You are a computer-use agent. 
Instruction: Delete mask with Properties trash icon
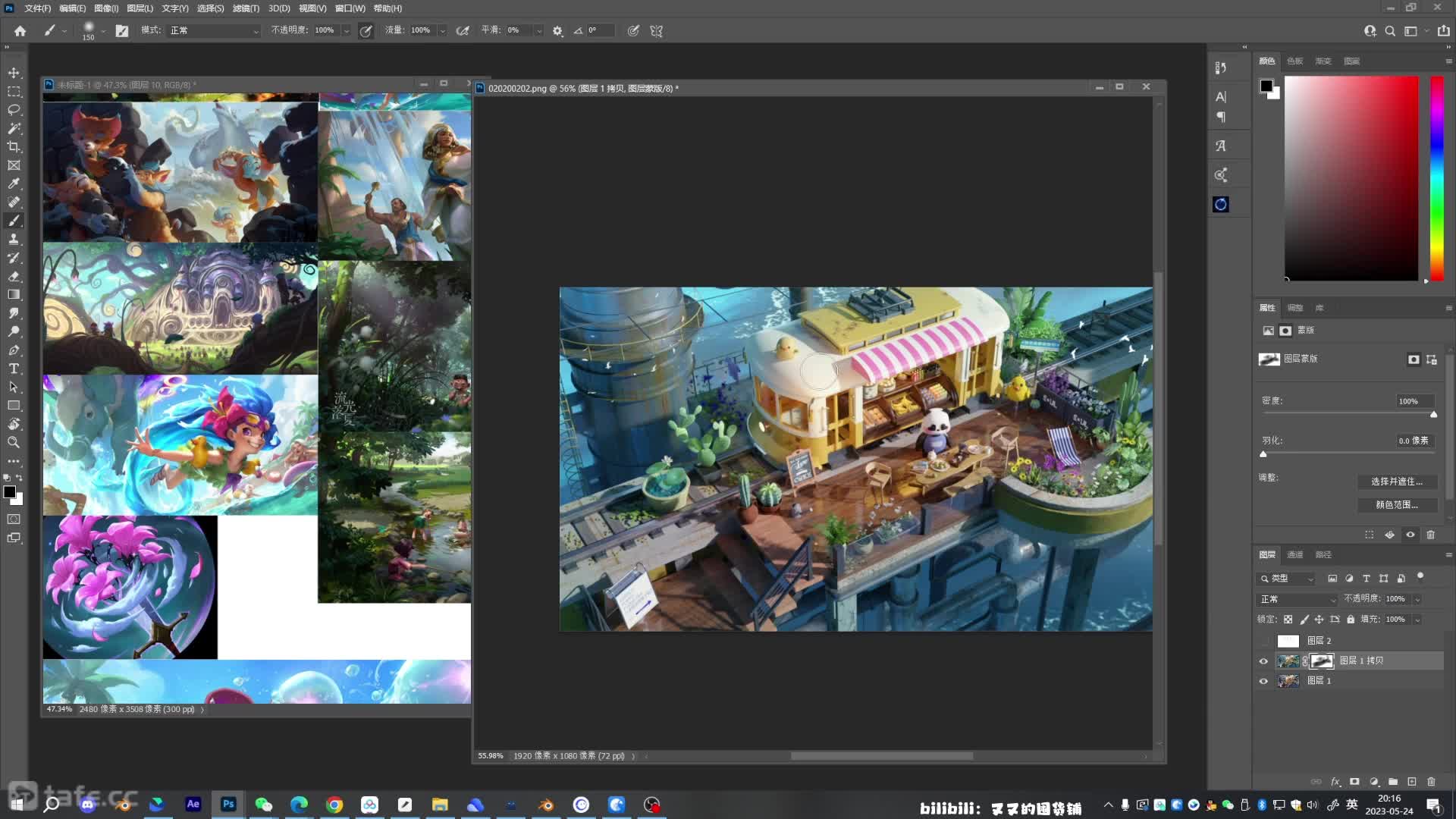tap(1430, 535)
